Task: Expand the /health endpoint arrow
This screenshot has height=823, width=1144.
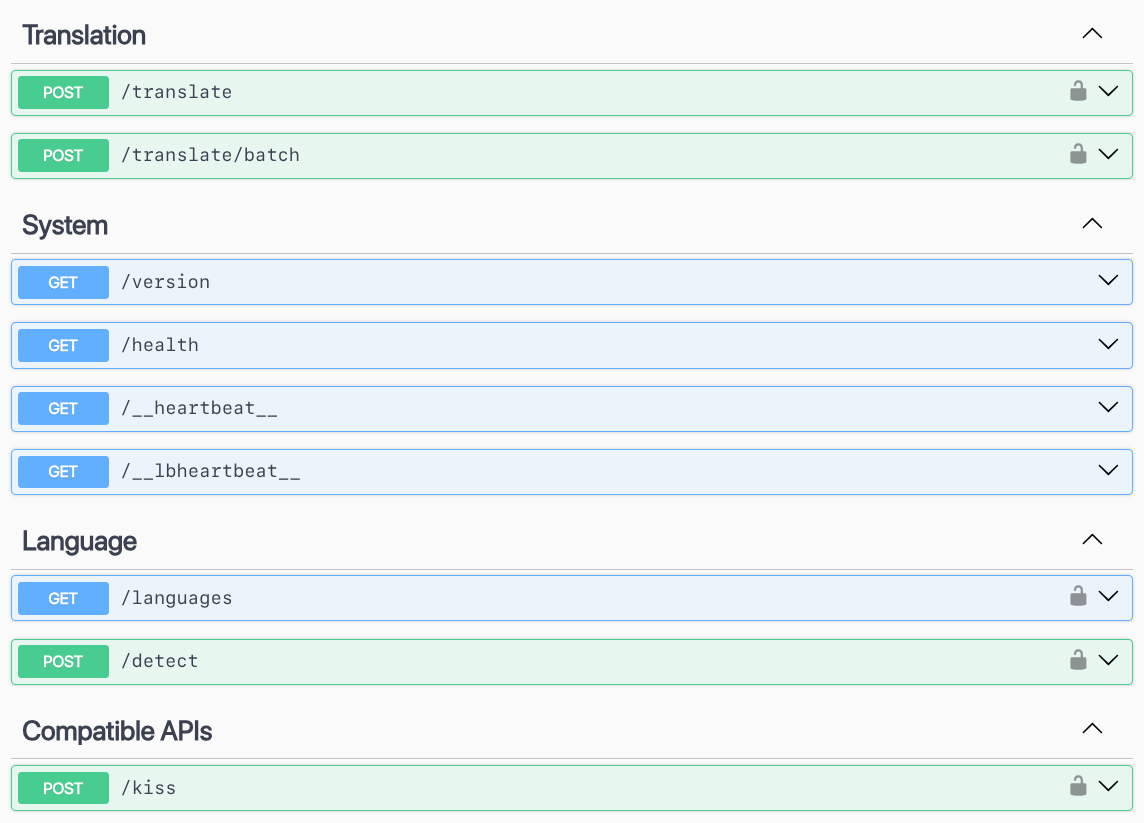Action: point(1108,344)
